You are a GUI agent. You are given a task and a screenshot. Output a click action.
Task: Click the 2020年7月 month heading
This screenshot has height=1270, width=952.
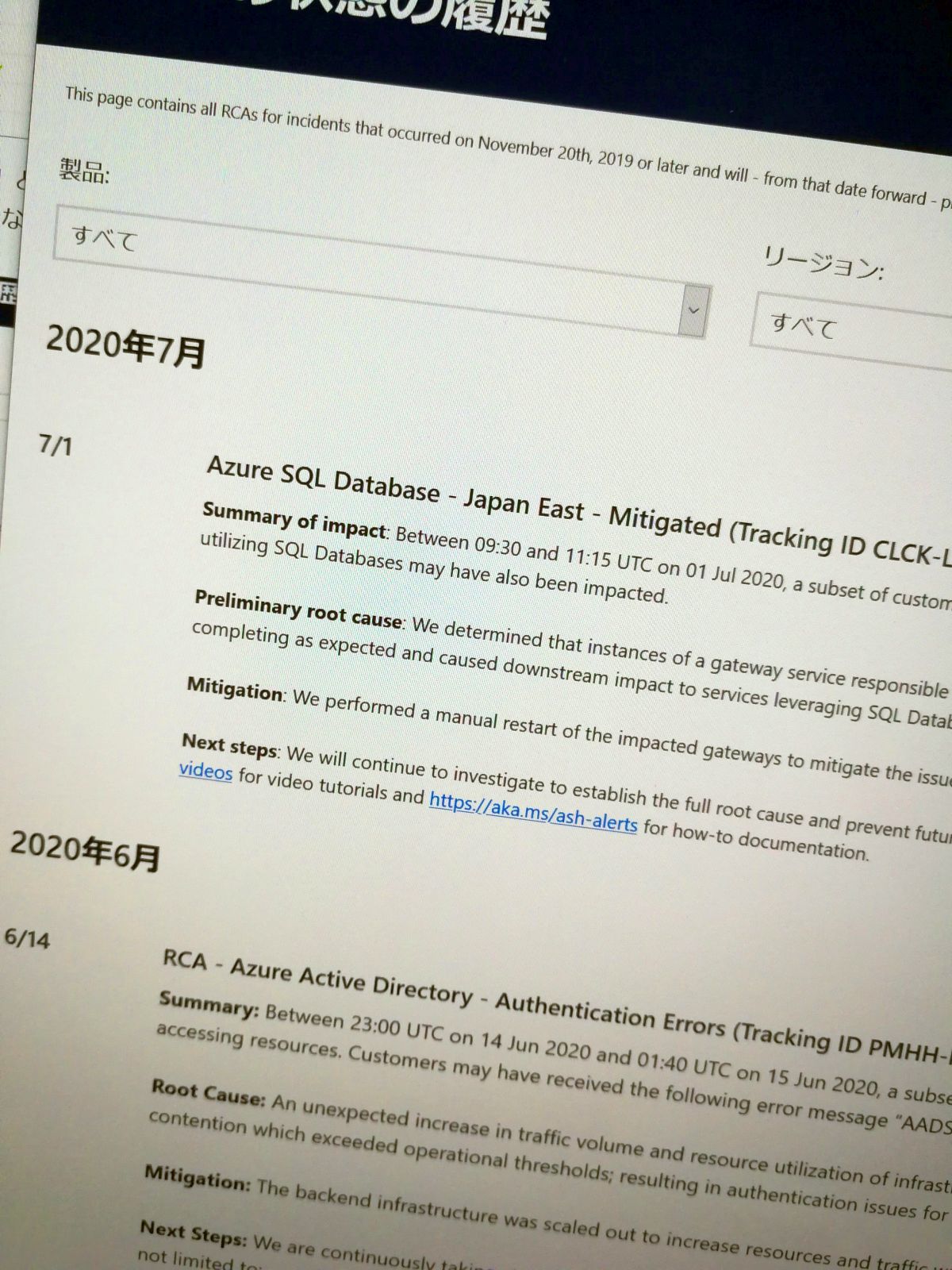click(126, 347)
